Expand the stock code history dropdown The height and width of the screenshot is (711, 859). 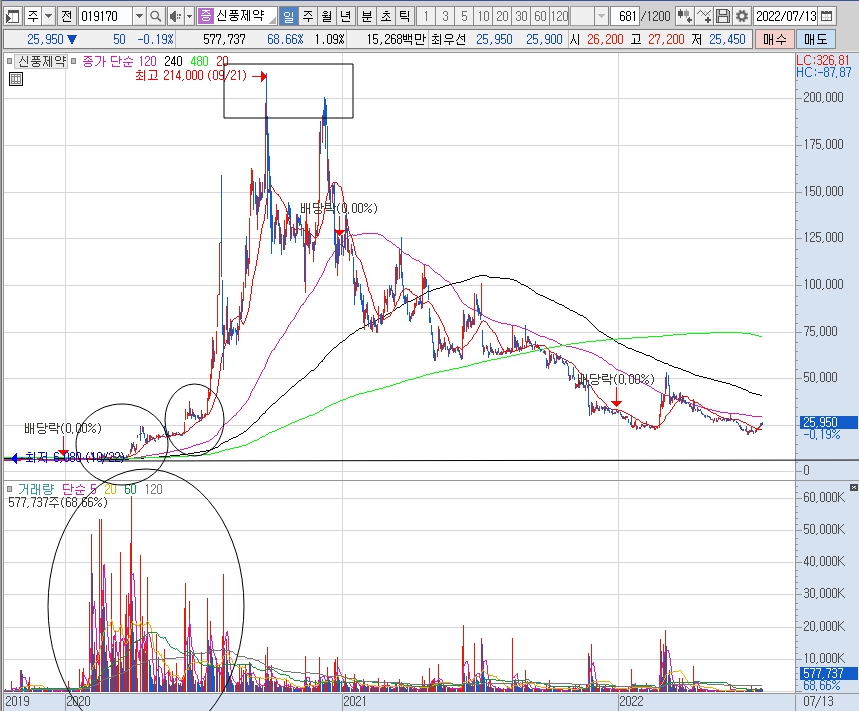pyautogui.click(x=139, y=16)
